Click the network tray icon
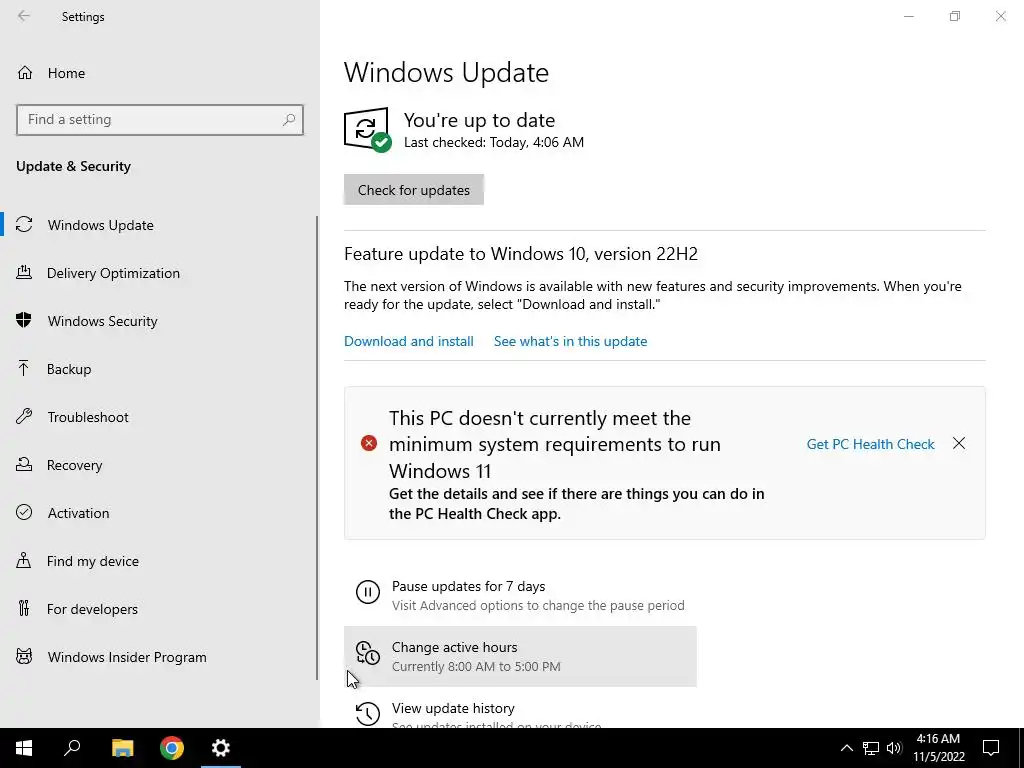 (x=871, y=748)
